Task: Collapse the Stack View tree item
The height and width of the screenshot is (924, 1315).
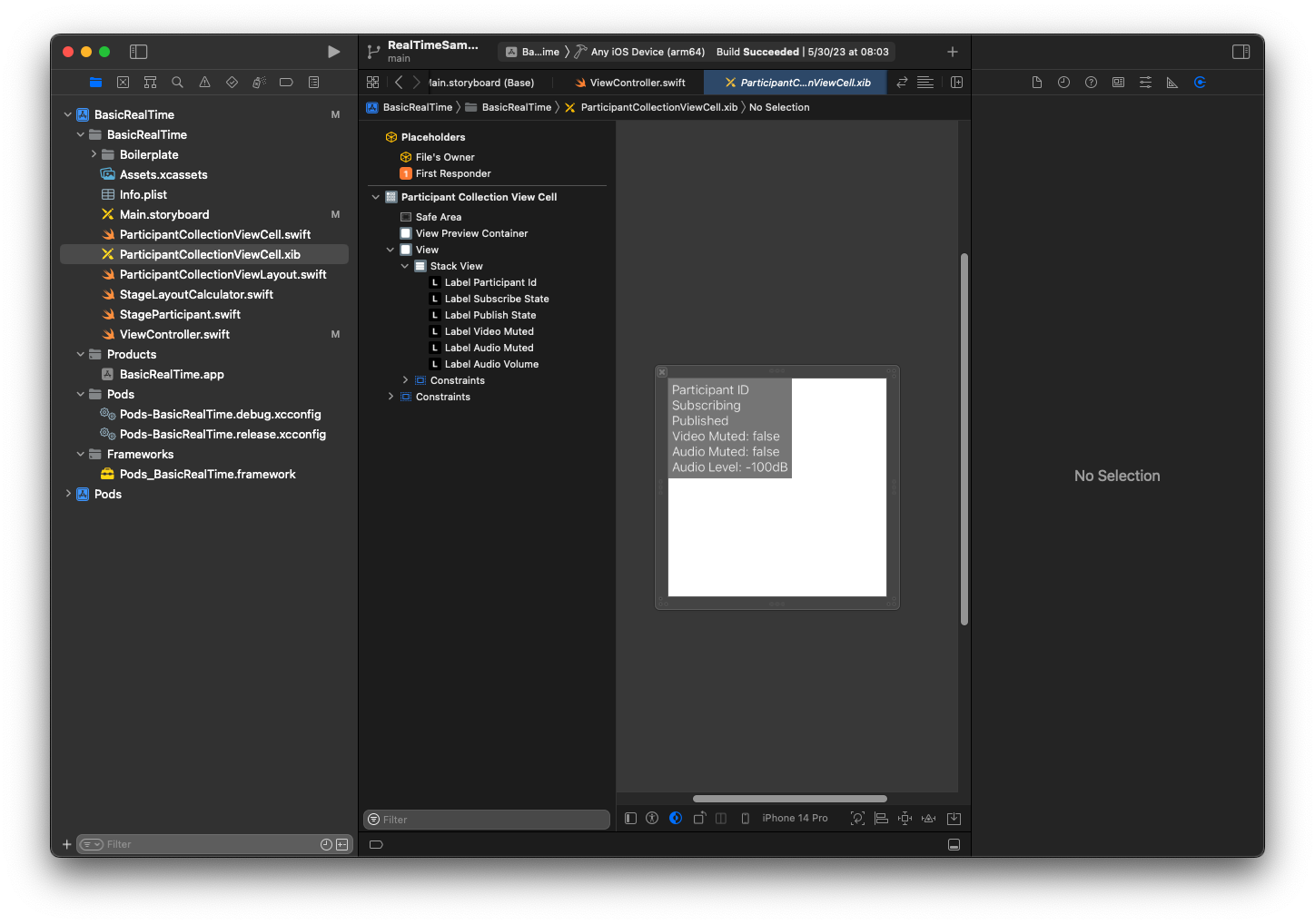Action: point(405,265)
